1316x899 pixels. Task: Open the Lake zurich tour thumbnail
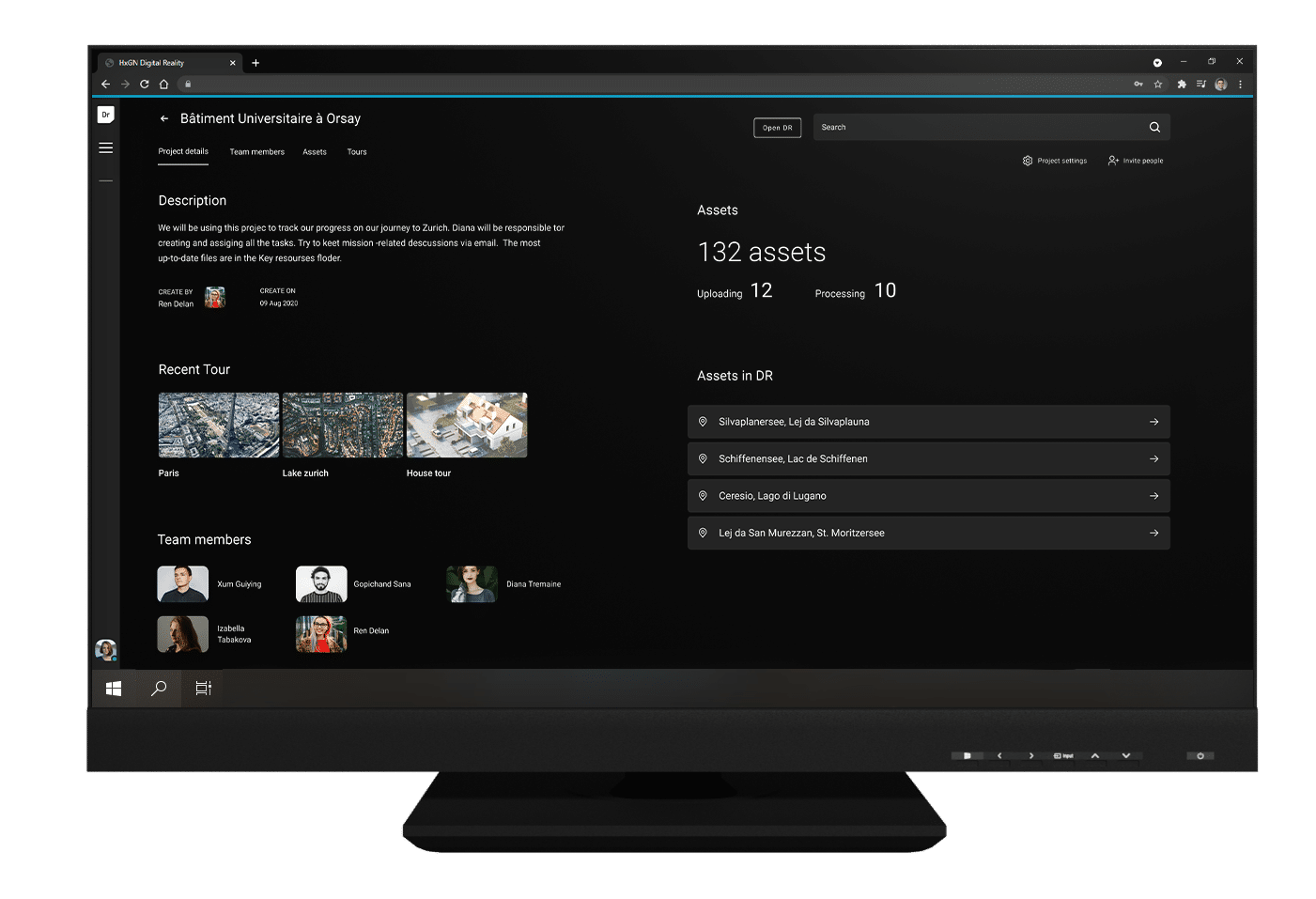[x=343, y=426]
